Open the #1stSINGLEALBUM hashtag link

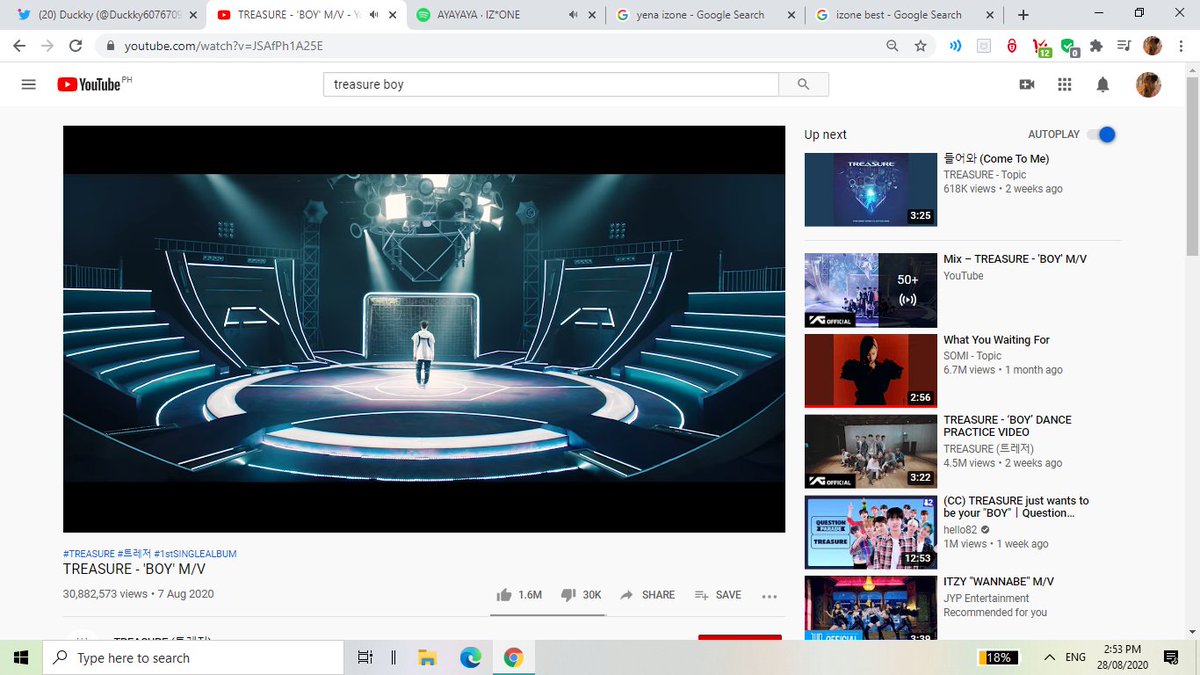pos(196,553)
